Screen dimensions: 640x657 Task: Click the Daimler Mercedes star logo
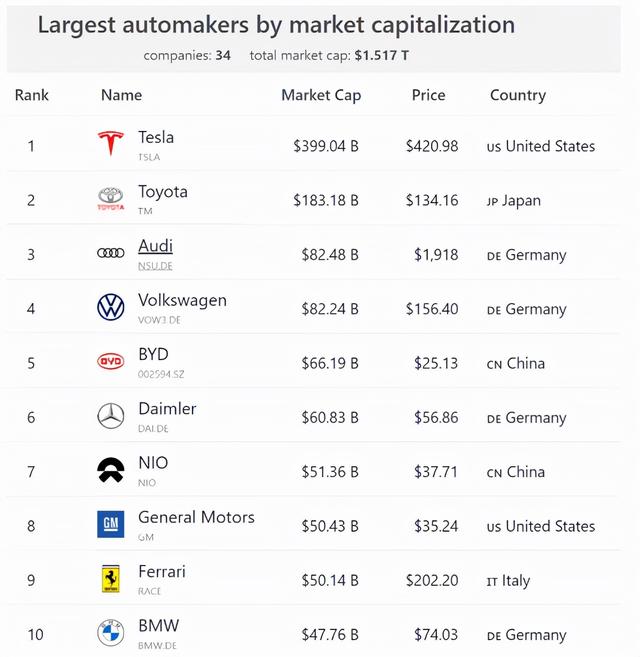110,416
